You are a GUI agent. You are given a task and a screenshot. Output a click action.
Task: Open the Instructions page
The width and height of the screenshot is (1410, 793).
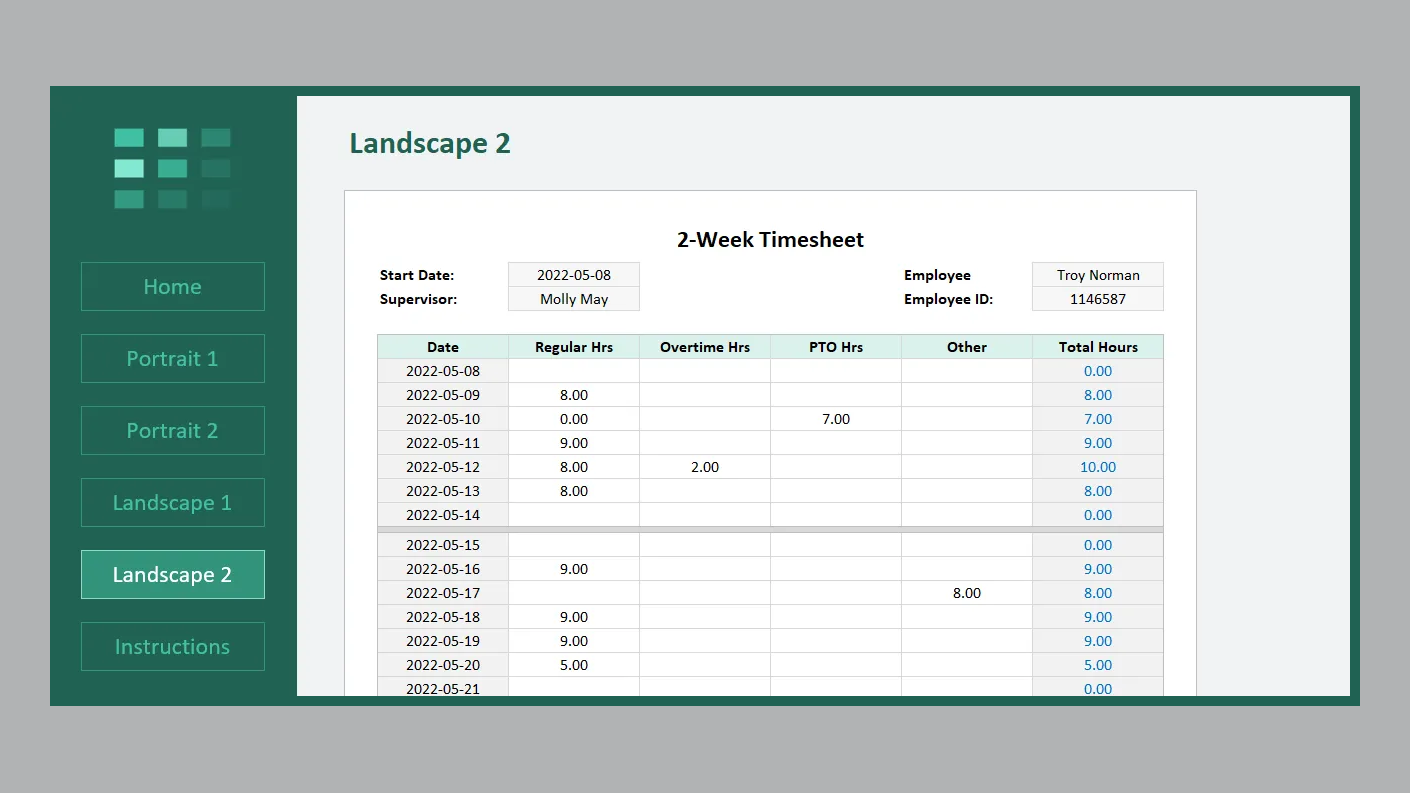click(172, 647)
